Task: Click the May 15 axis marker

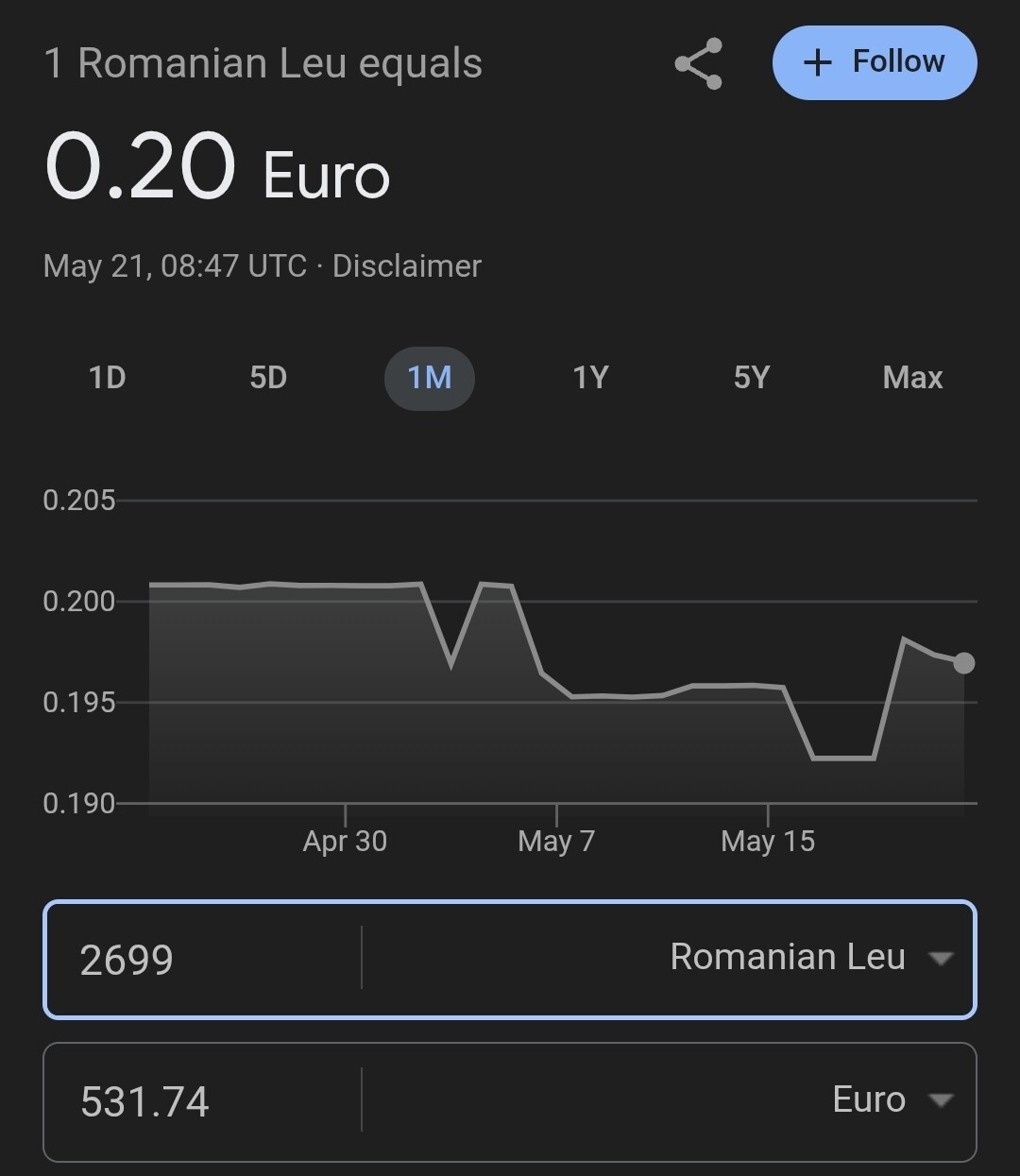Action: click(768, 841)
